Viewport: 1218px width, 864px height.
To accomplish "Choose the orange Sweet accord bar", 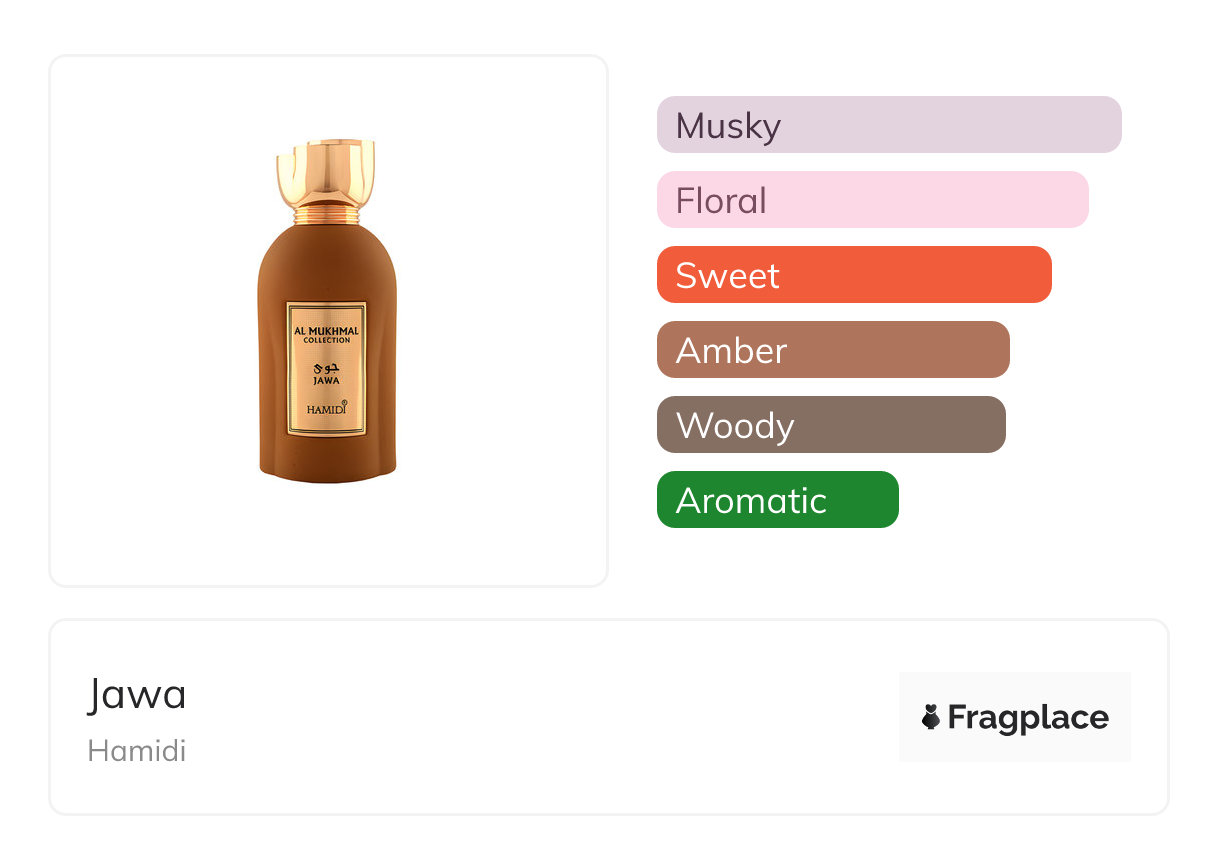I will click(x=854, y=275).
